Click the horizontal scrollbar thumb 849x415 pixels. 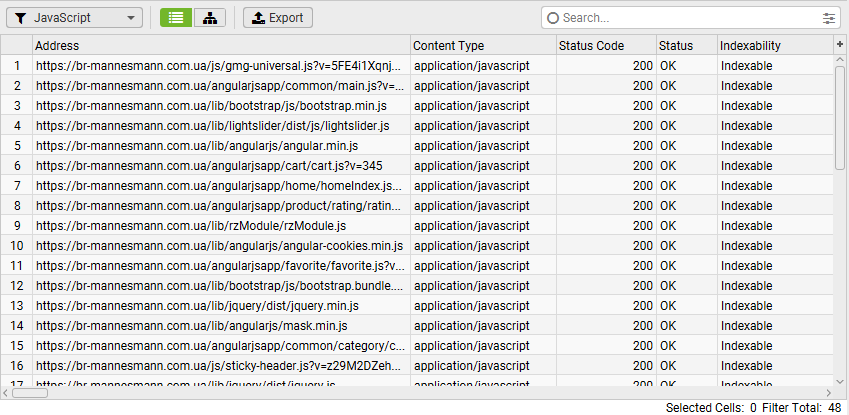click(30, 392)
